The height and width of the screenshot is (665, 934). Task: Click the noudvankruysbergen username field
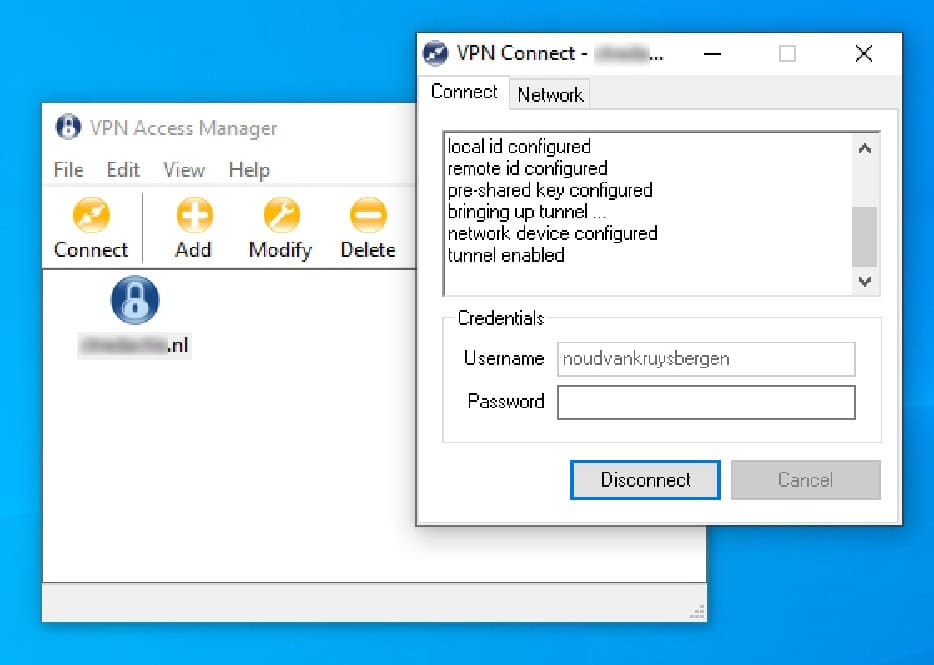[x=705, y=359]
